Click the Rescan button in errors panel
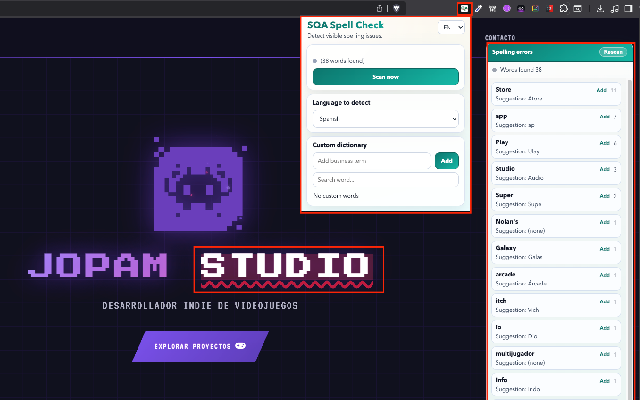This screenshot has height=400, width=640. [613, 52]
